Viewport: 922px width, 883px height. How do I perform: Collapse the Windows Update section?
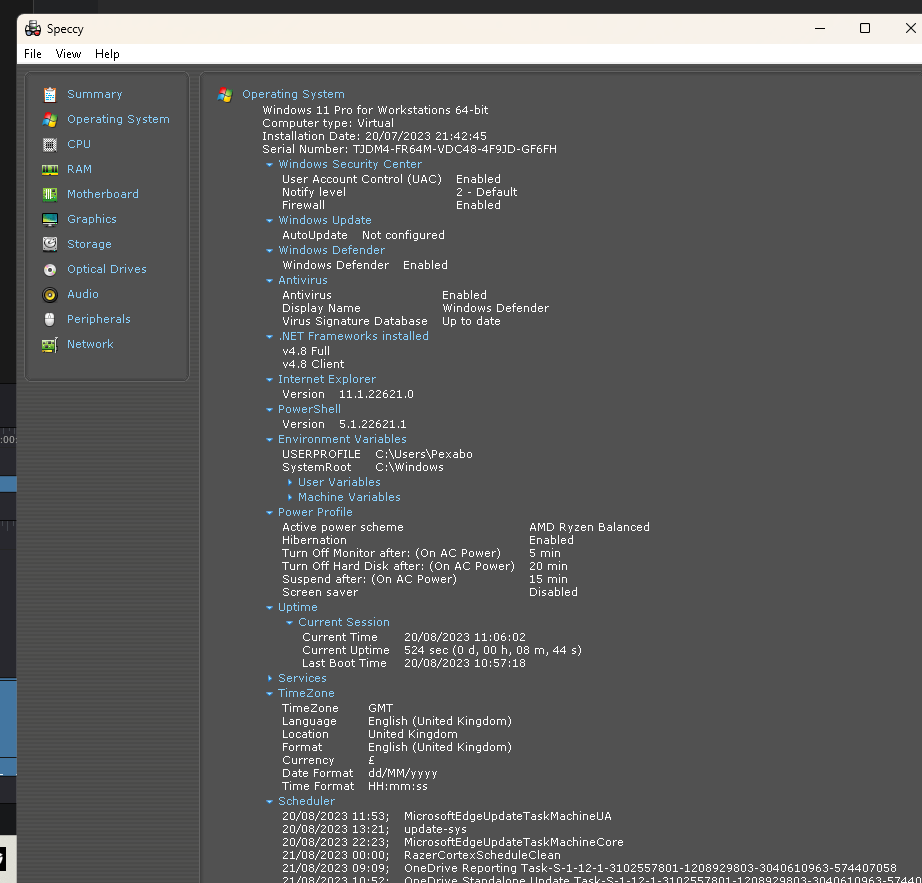[269, 220]
